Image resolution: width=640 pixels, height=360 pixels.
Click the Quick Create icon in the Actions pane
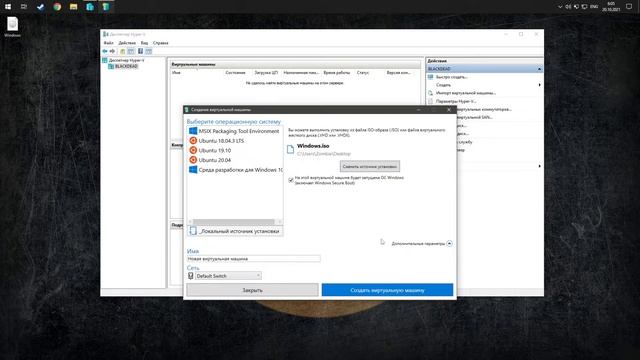430,77
